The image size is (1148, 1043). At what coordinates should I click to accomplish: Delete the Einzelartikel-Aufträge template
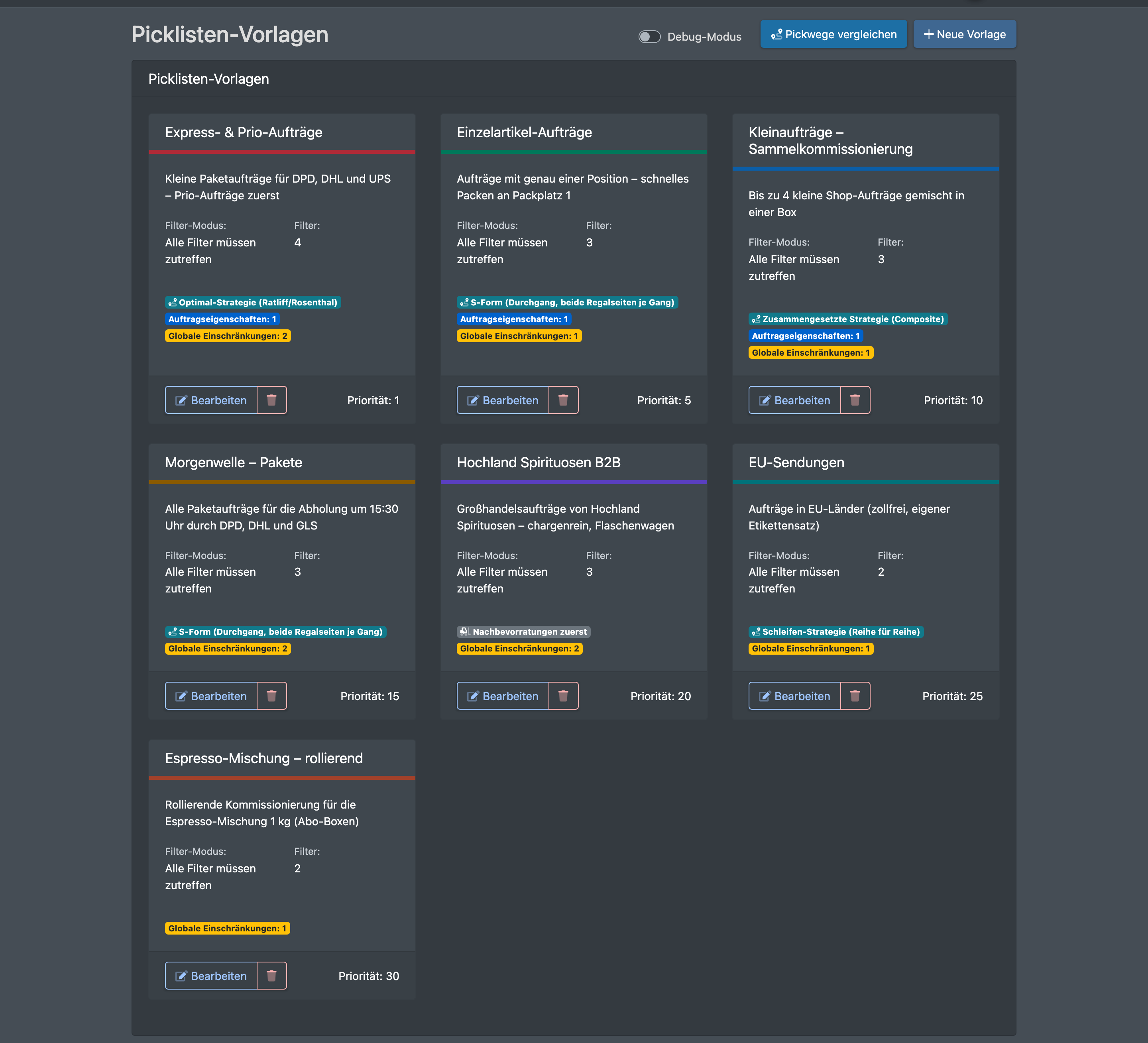click(x=563, y=400)
